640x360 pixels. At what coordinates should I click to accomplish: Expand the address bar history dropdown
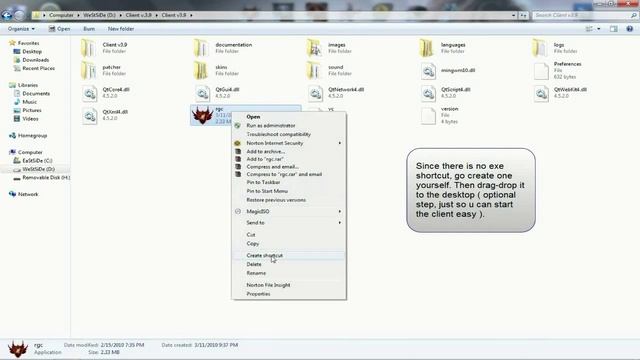click(513, 15)
